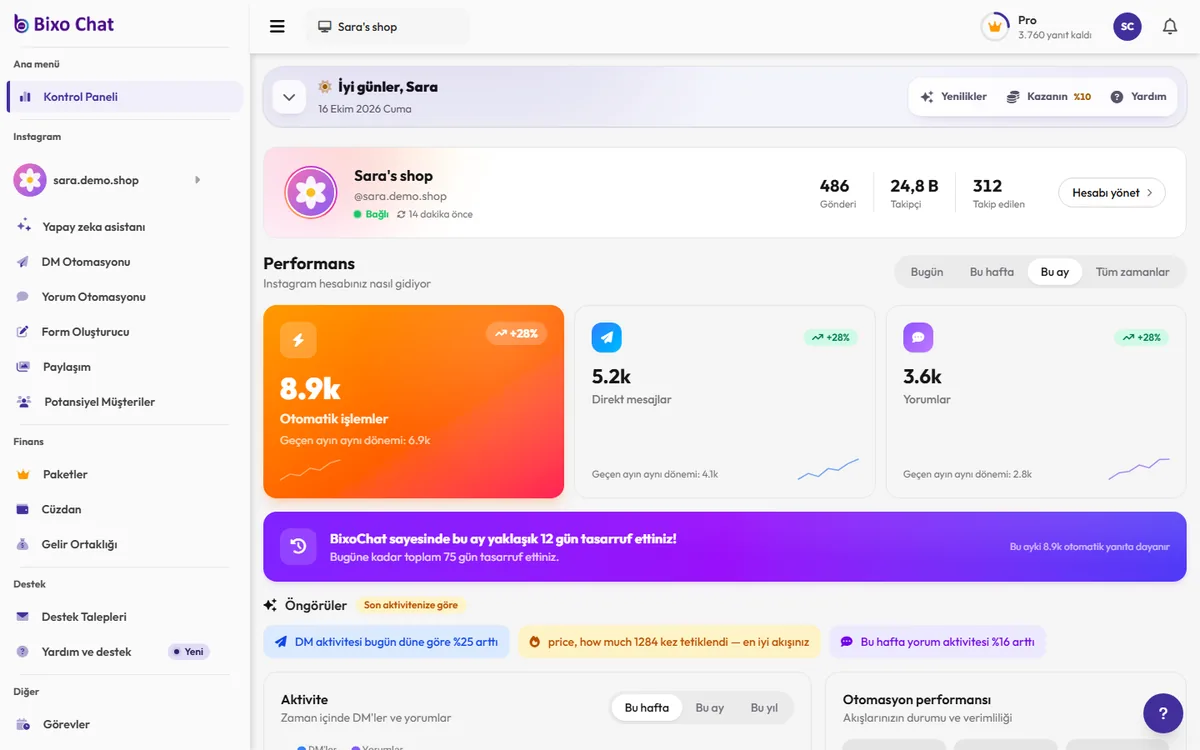
Task: Click the chat bubble icon on Yorumlar card
Action: pos(918,337)
